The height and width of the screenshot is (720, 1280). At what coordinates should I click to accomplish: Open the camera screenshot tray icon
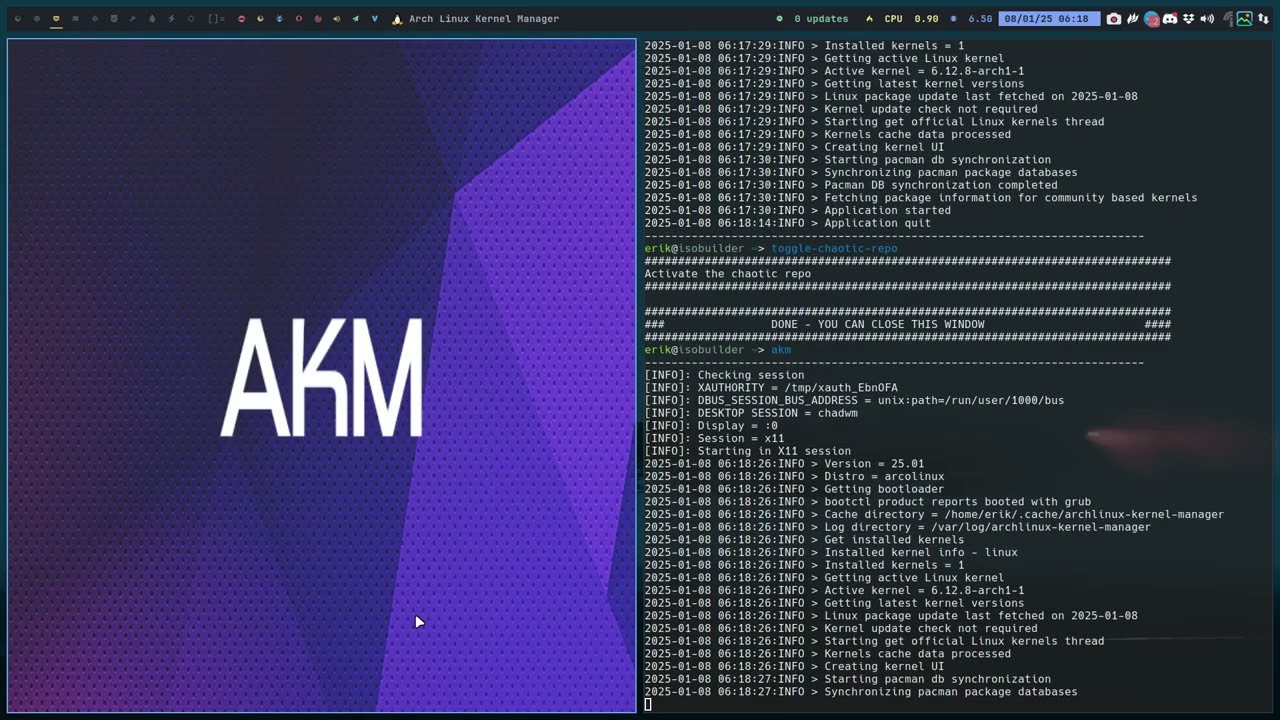coord(1113,19)
